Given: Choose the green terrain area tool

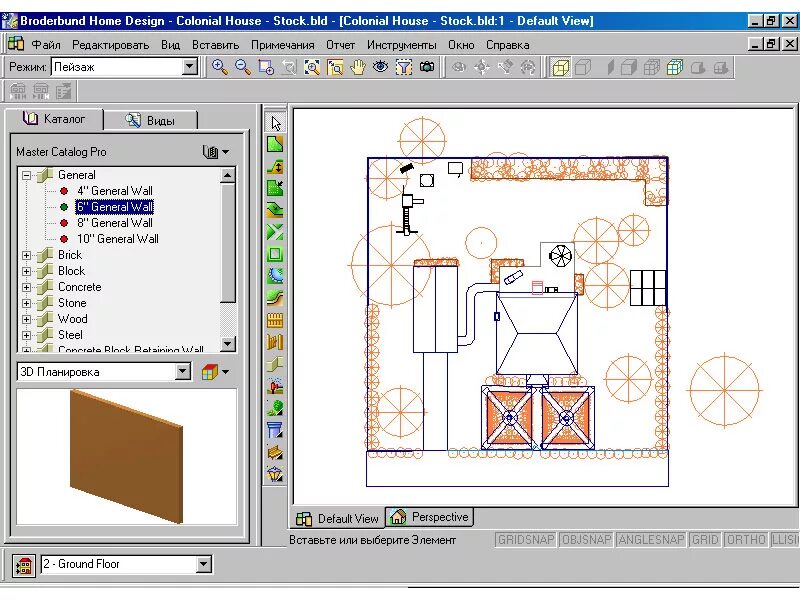Looking at the screenshot, I should pos(276,145).
